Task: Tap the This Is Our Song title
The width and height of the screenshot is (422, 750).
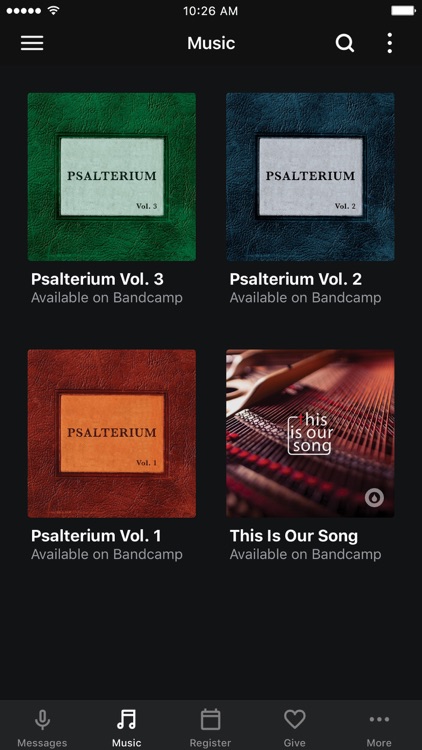Action: 294,536
